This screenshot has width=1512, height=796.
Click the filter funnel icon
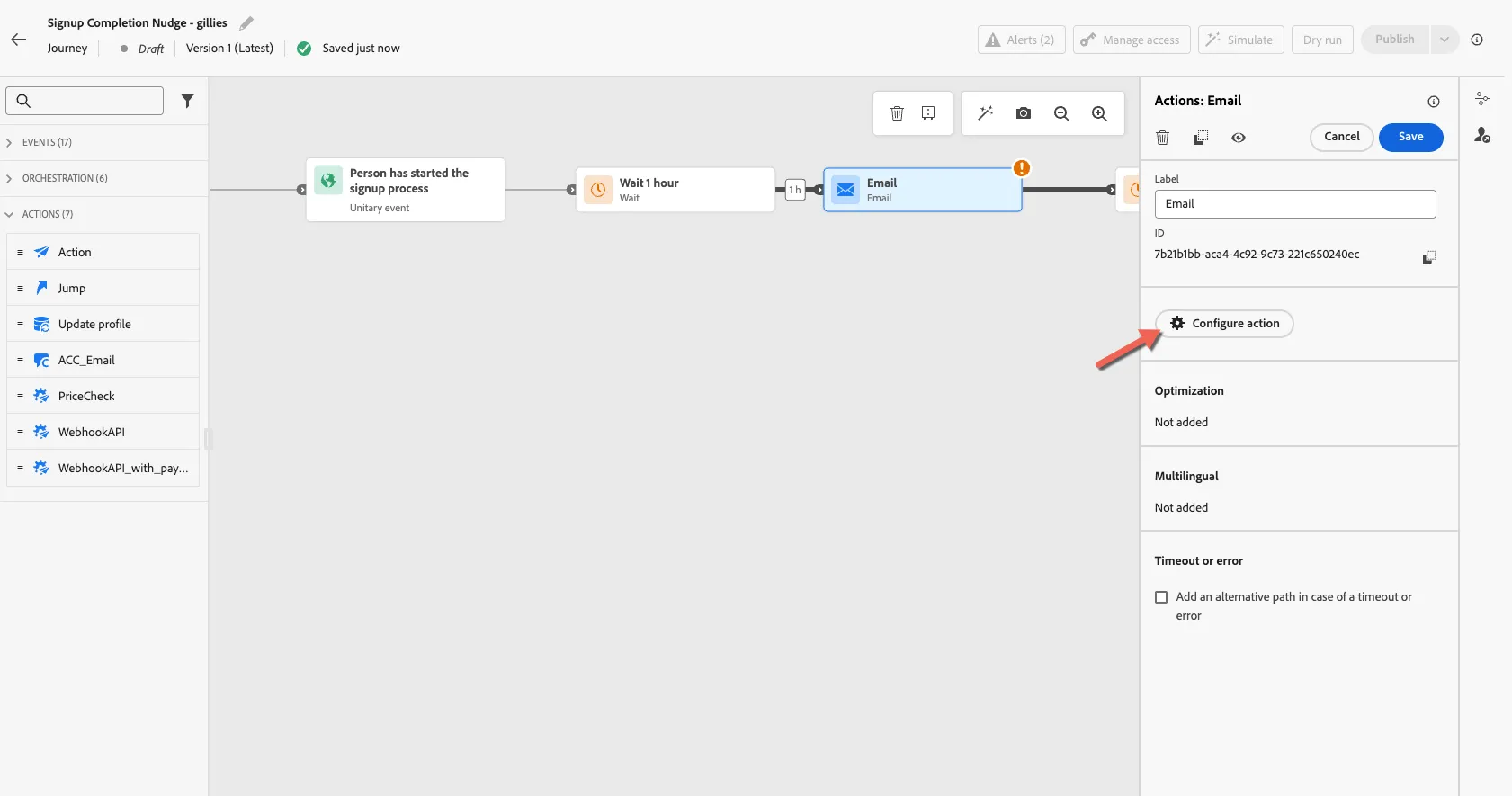tap(187, 101)
